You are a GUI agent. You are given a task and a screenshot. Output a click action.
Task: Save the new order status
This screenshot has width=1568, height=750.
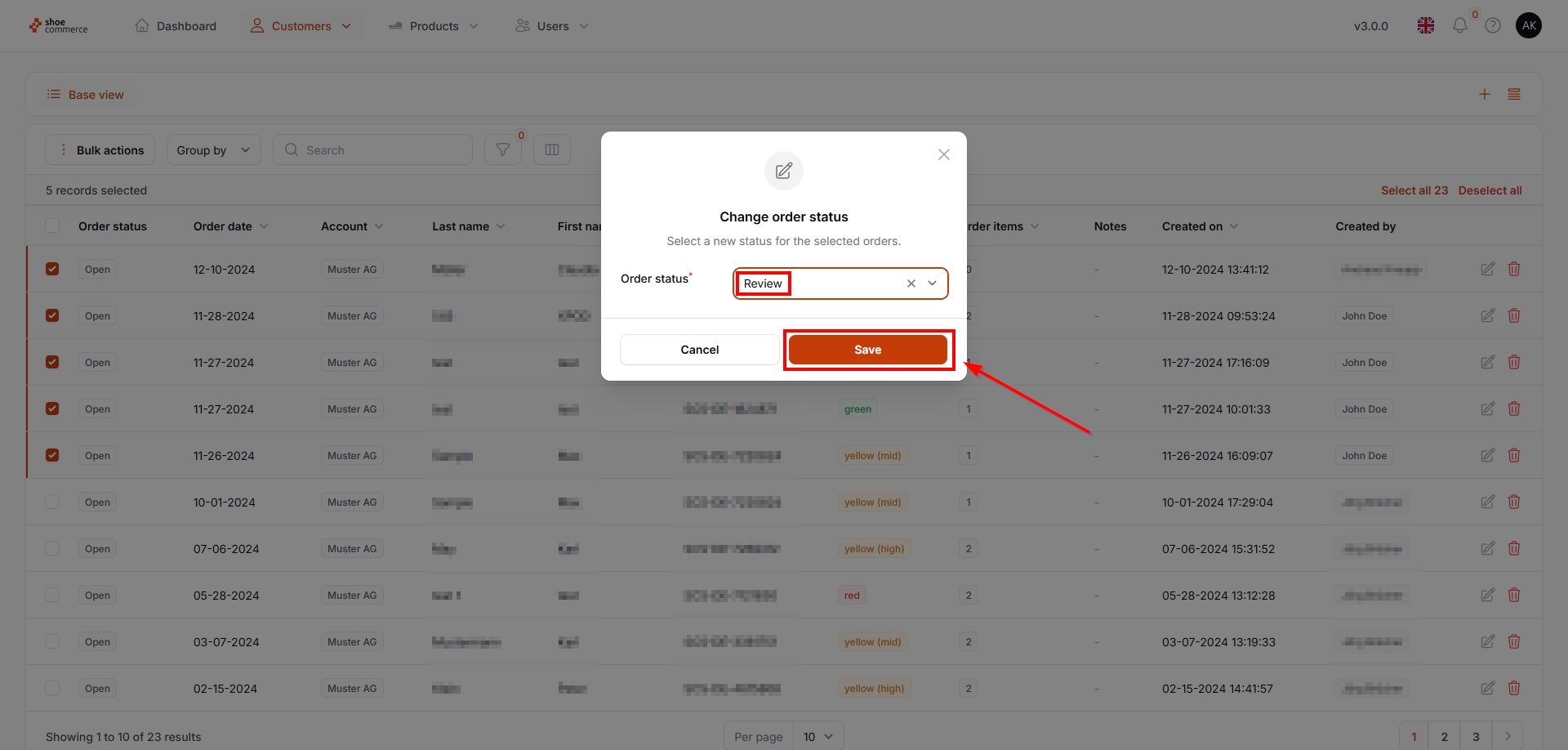point(867,350)
